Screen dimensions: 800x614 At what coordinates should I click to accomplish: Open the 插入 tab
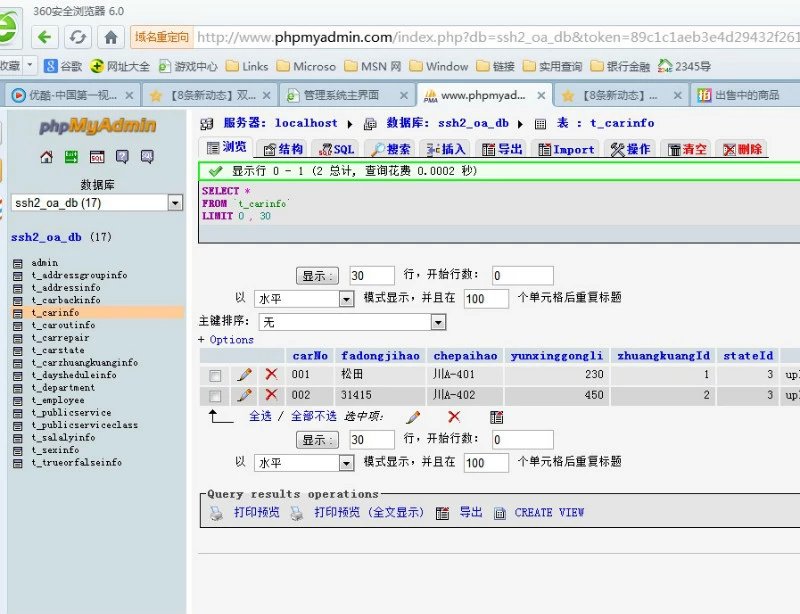pos(446,149)
